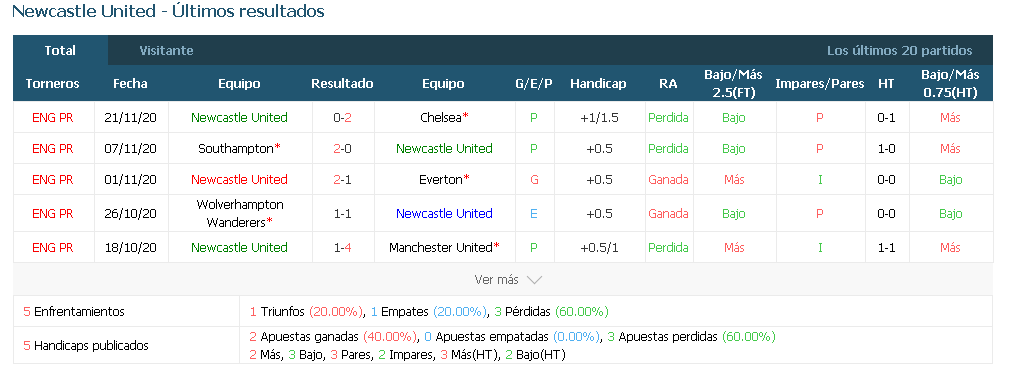The image size is (1012, 377).
Task: Click Newcastle United in the 01/11/20 row
Action: click(x=239, y=179)
